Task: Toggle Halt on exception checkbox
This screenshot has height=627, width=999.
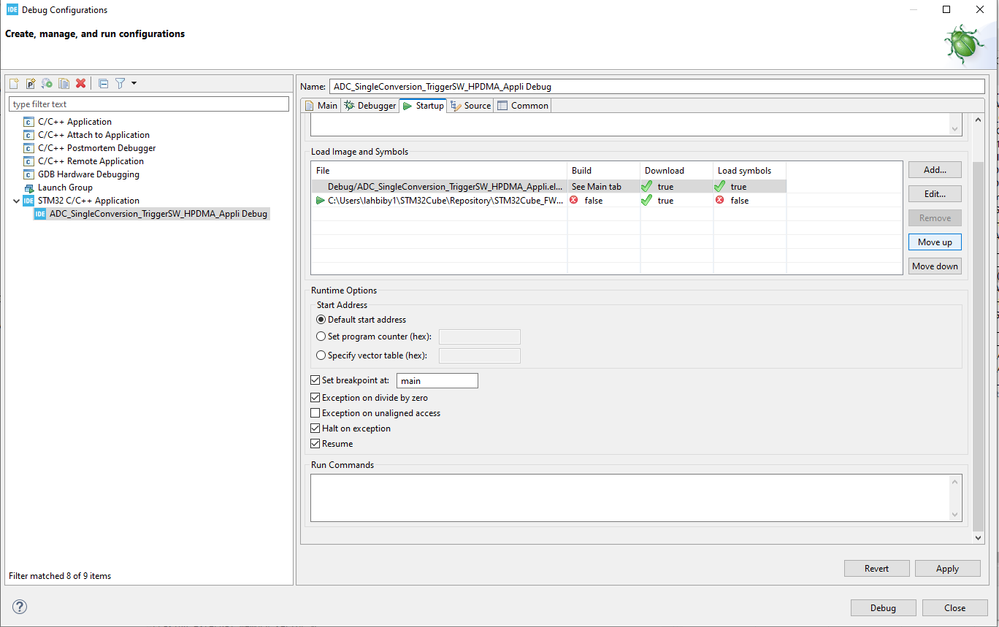Action: click(315, 429)
